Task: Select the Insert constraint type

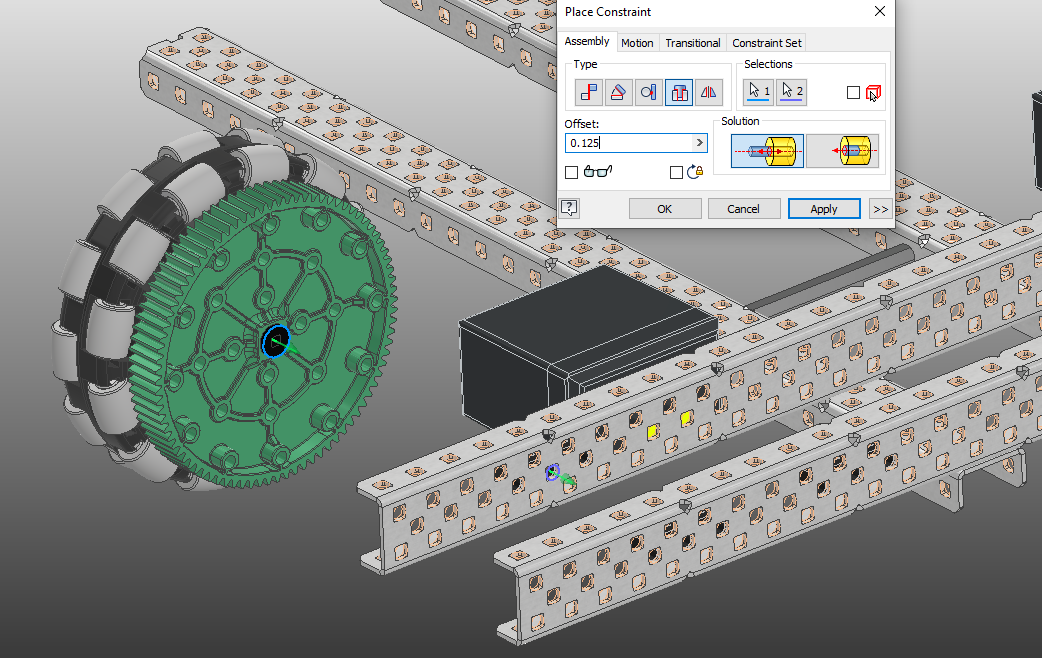Action: (678, 92)
